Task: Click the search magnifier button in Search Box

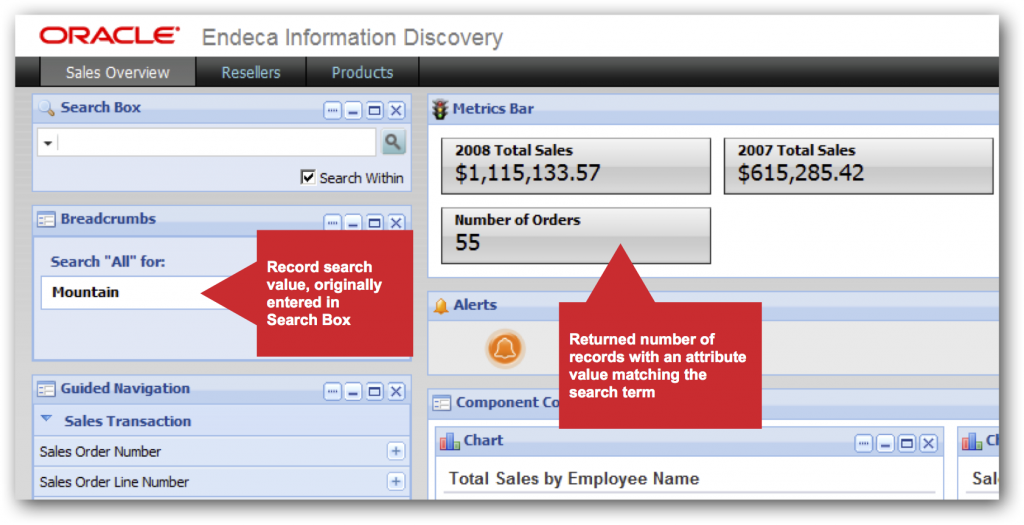Action: click(x=393, y=142)
